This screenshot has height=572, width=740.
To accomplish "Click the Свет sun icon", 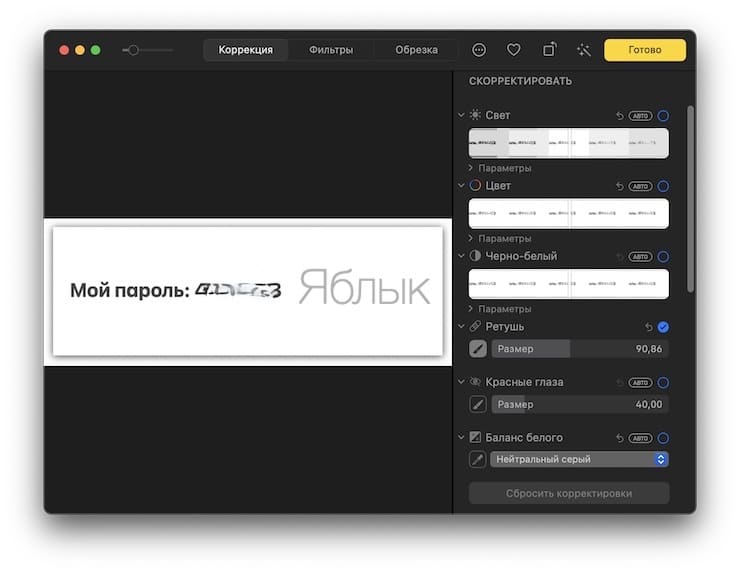I will (475, 115).
